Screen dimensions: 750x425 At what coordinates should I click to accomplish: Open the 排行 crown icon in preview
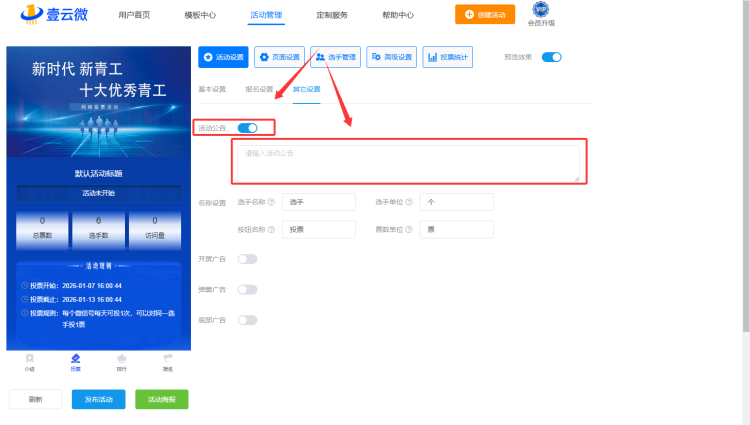pyautogui.click(x=121, y=358)
